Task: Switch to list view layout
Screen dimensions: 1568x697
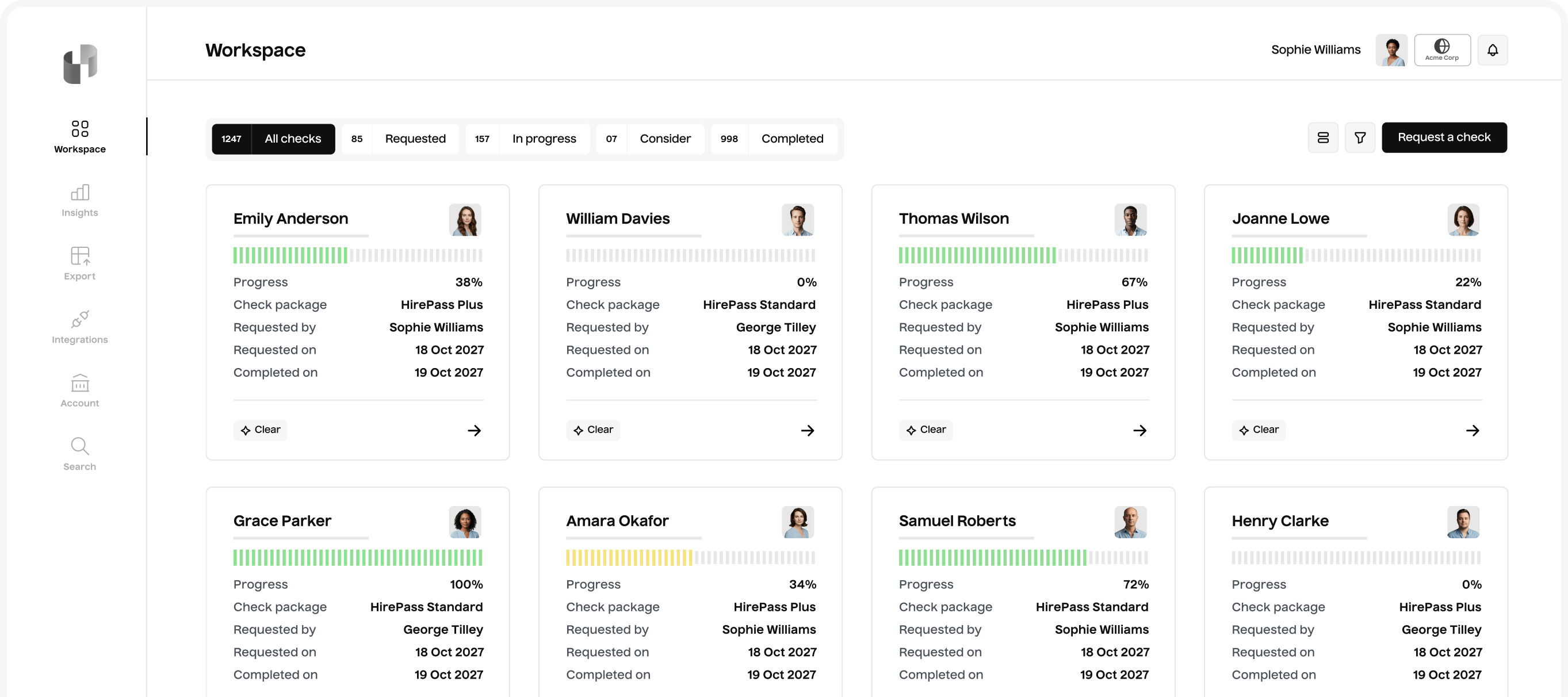Action: point(1324,137)
